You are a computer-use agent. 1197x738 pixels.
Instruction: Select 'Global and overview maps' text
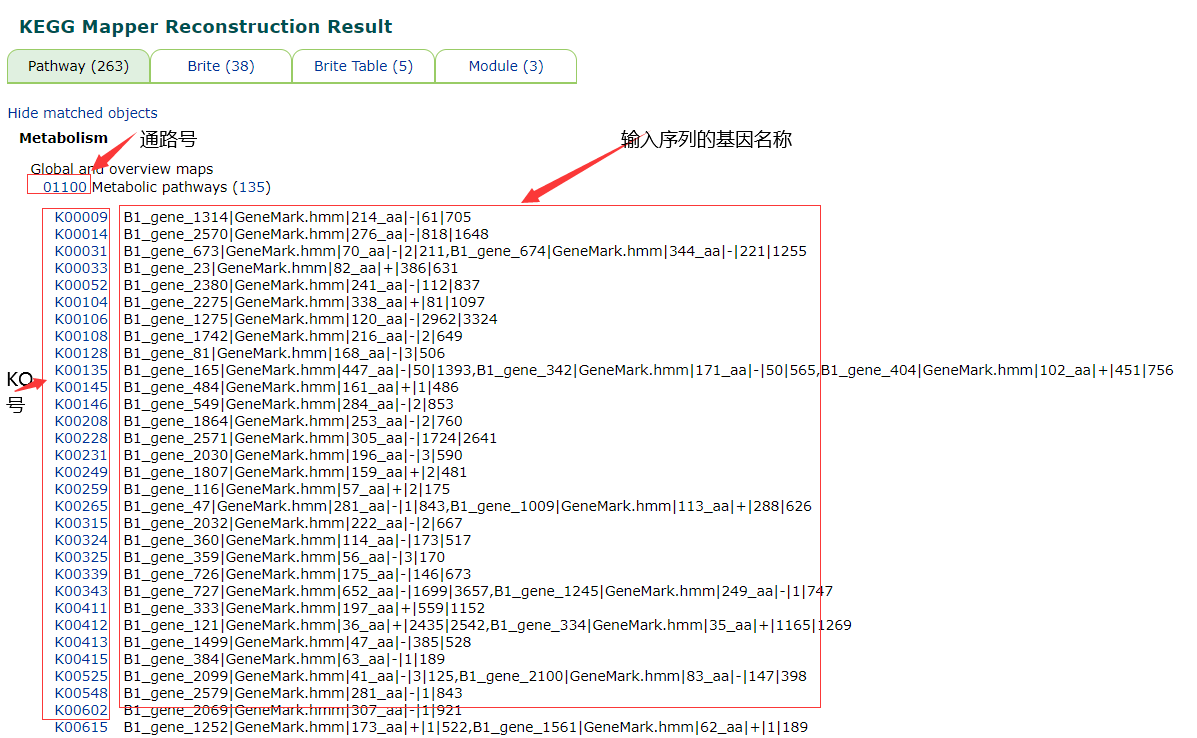[122, 169]
